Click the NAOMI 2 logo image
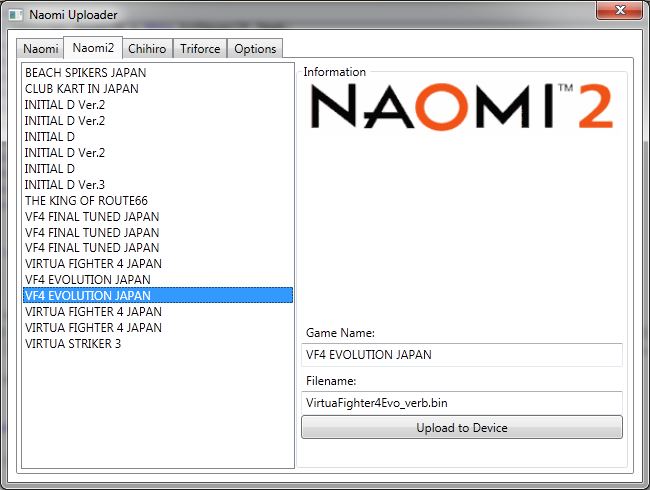Screen dimensions: 650x490 click(x=461, y=107)
